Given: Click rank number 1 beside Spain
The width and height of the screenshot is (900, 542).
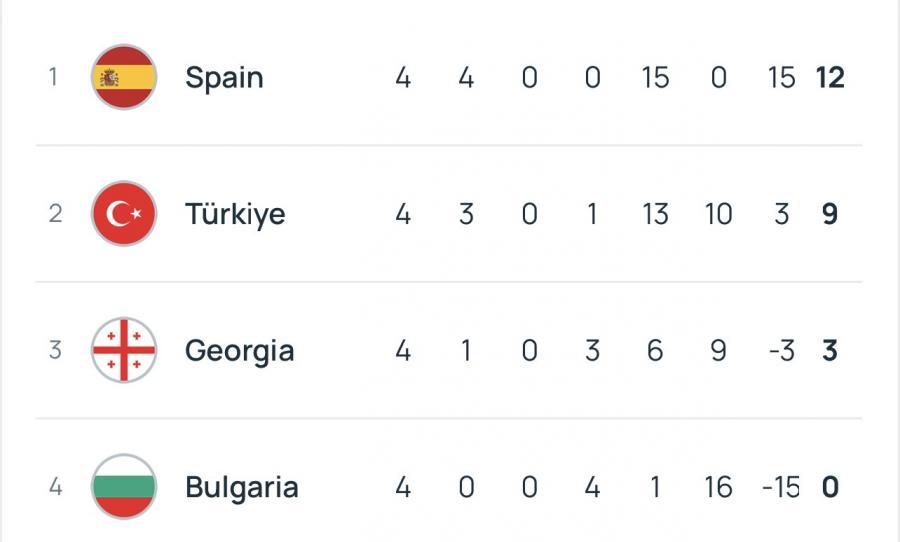Looking at the screenshot, I should click(54, 77).
